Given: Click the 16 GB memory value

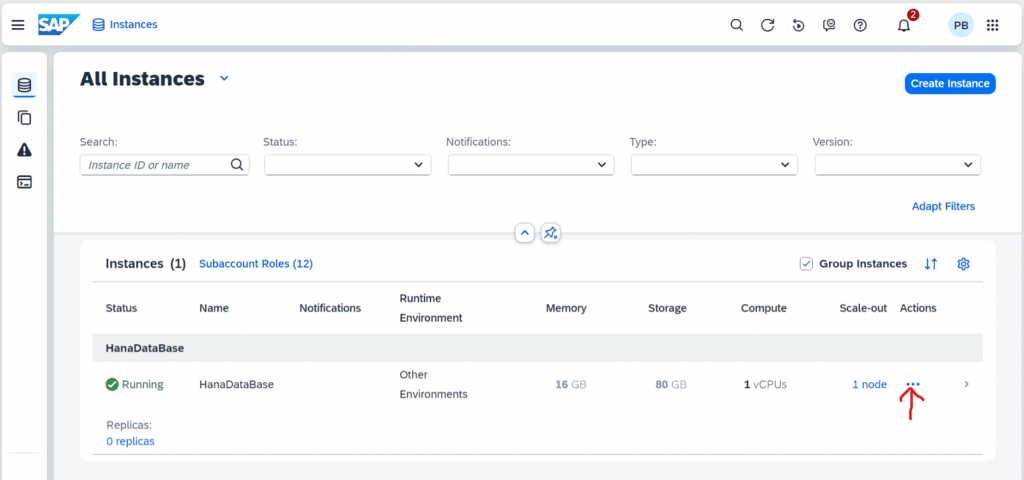Looking at the screenshot, I should (571, 385).
